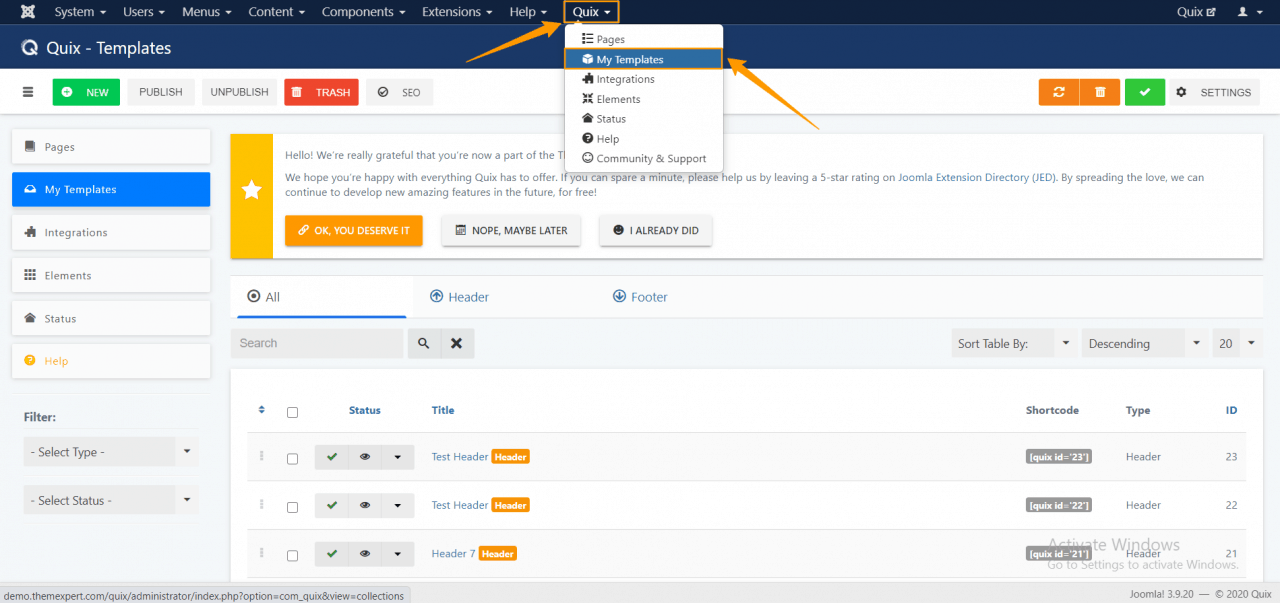Click OK, YOU DESERVE IT button

point(354,230)
